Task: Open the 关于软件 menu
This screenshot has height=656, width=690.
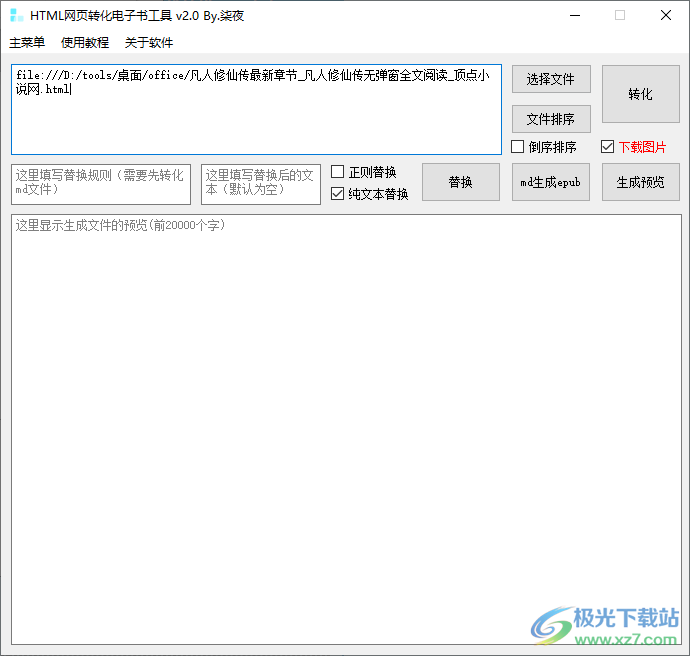Action: [x=149, y=42]
